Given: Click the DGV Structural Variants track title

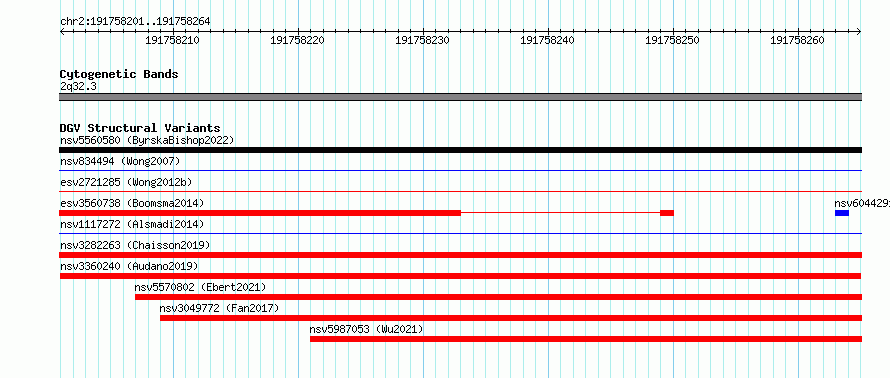Looking at the screenshot, I should click(140, 128).
